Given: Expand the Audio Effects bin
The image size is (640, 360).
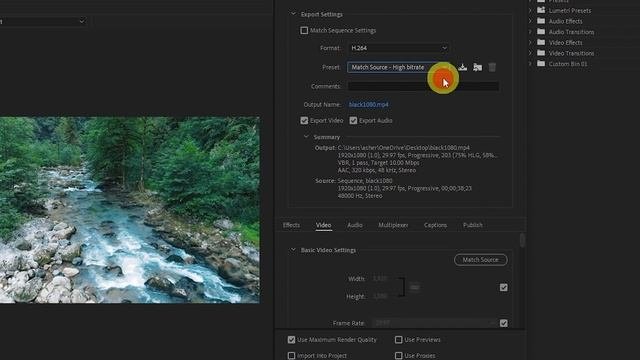Looking at the screenshot, I should pyautogui.click(x=530, y=21).
